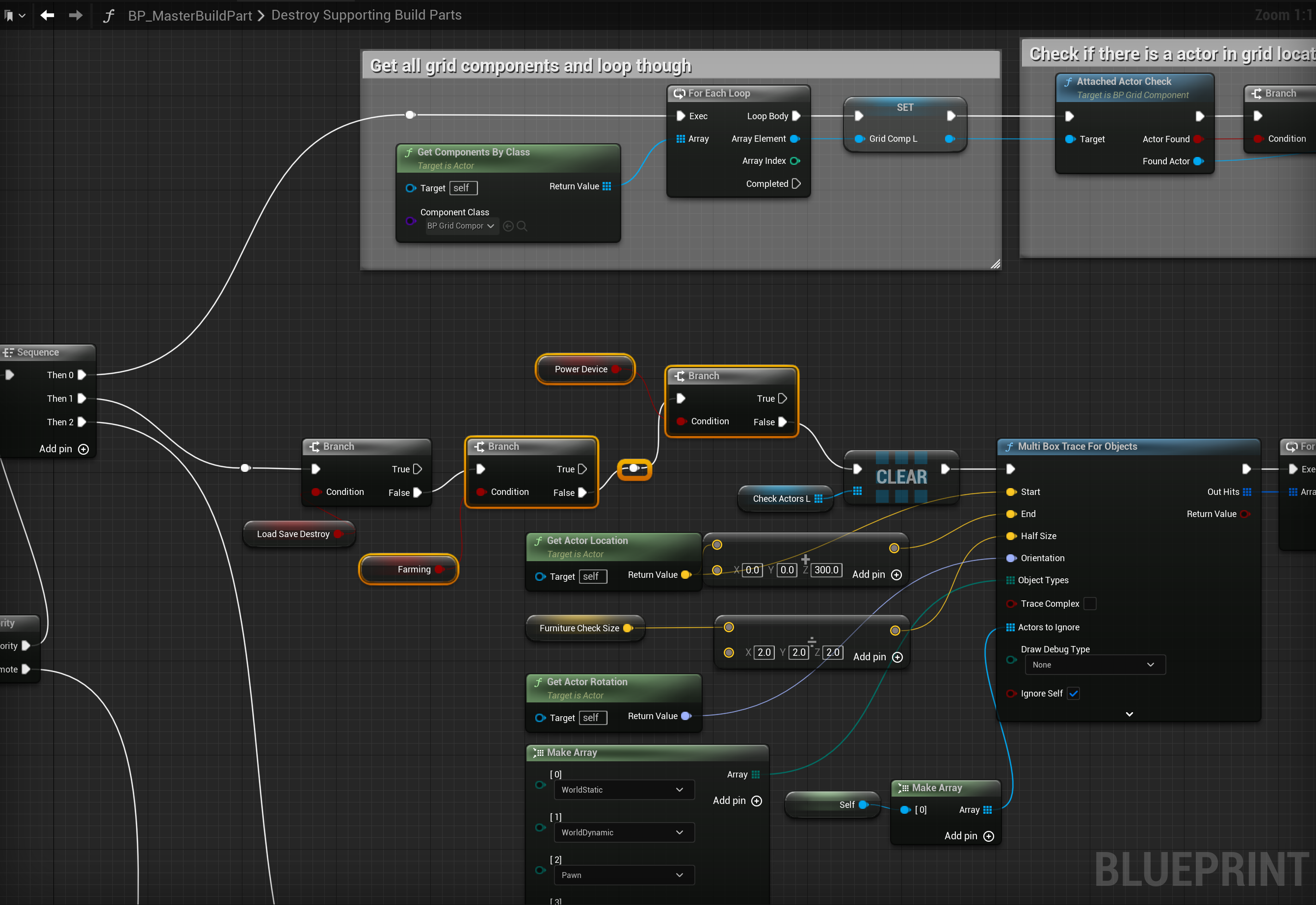This screenshot has width=1316, height=905.
Task: Click the Farming variable's red boolean pin
Action: click(439, 569)
